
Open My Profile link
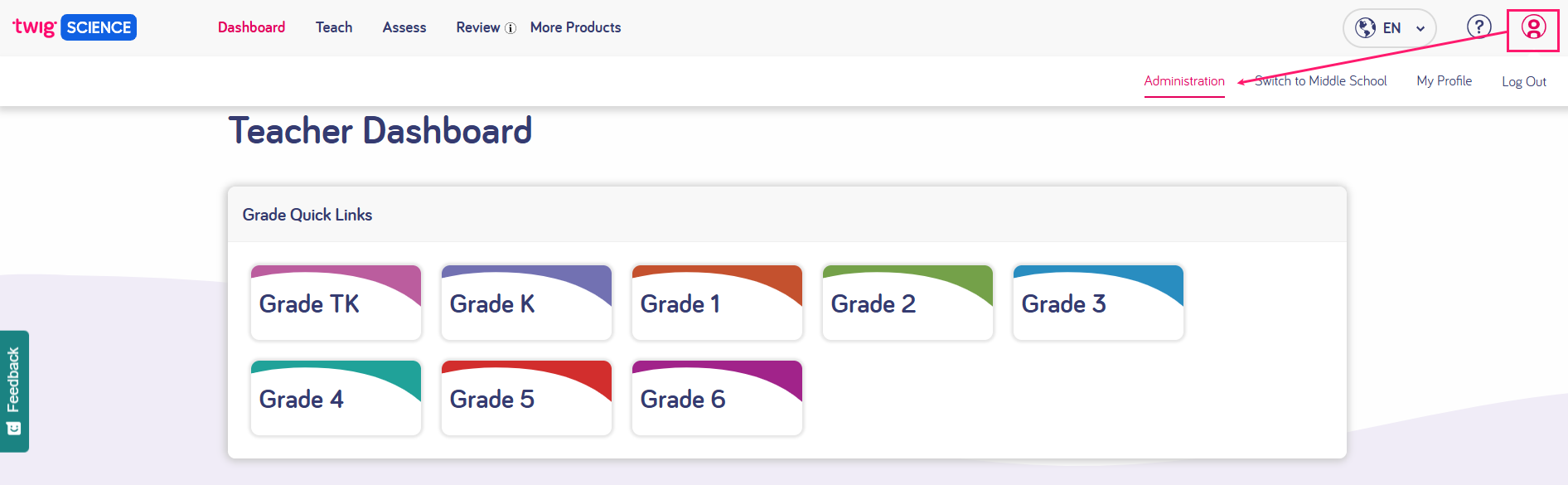coord(1444,81)
